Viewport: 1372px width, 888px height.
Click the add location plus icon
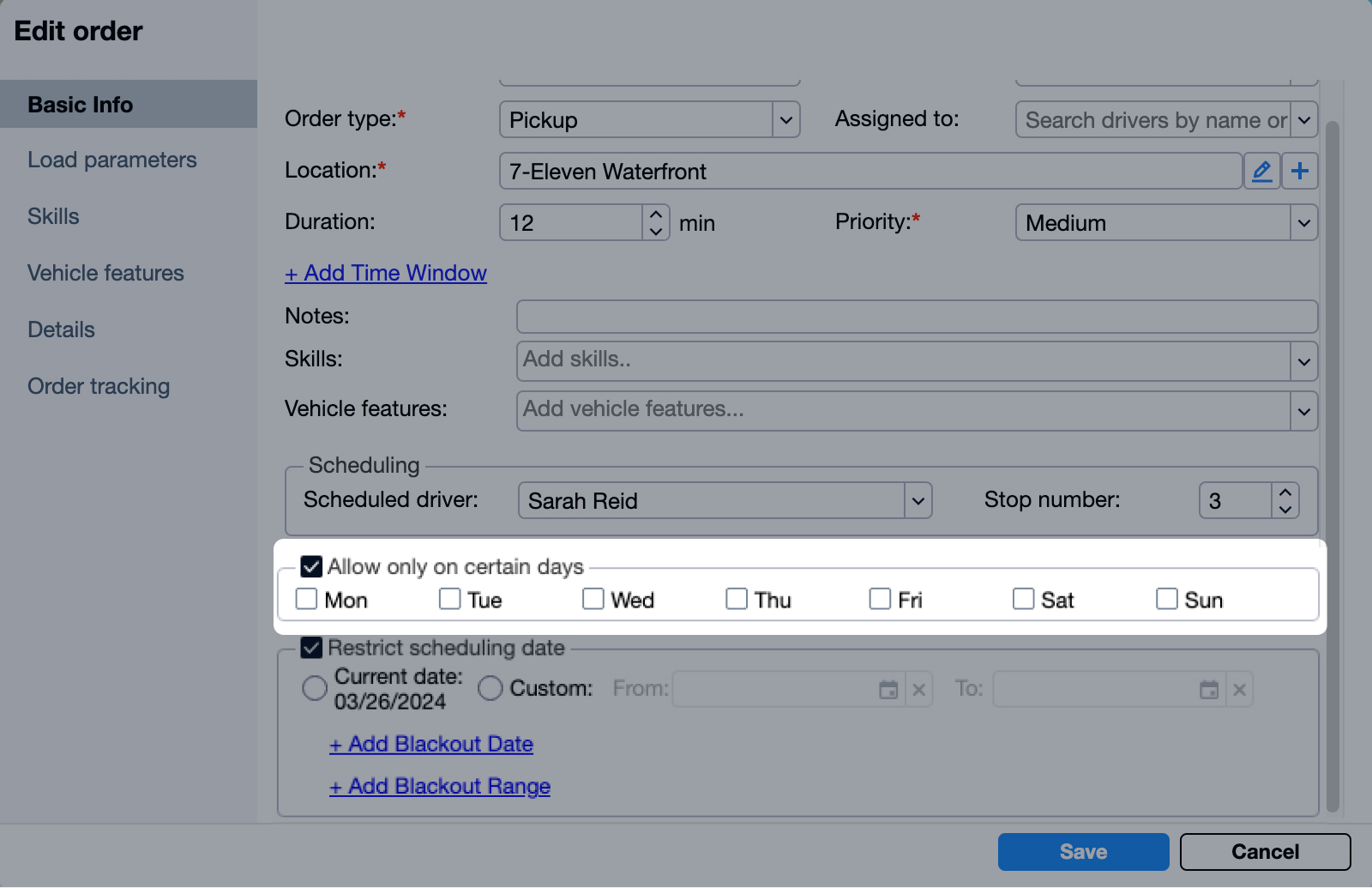coord(1300,172)
